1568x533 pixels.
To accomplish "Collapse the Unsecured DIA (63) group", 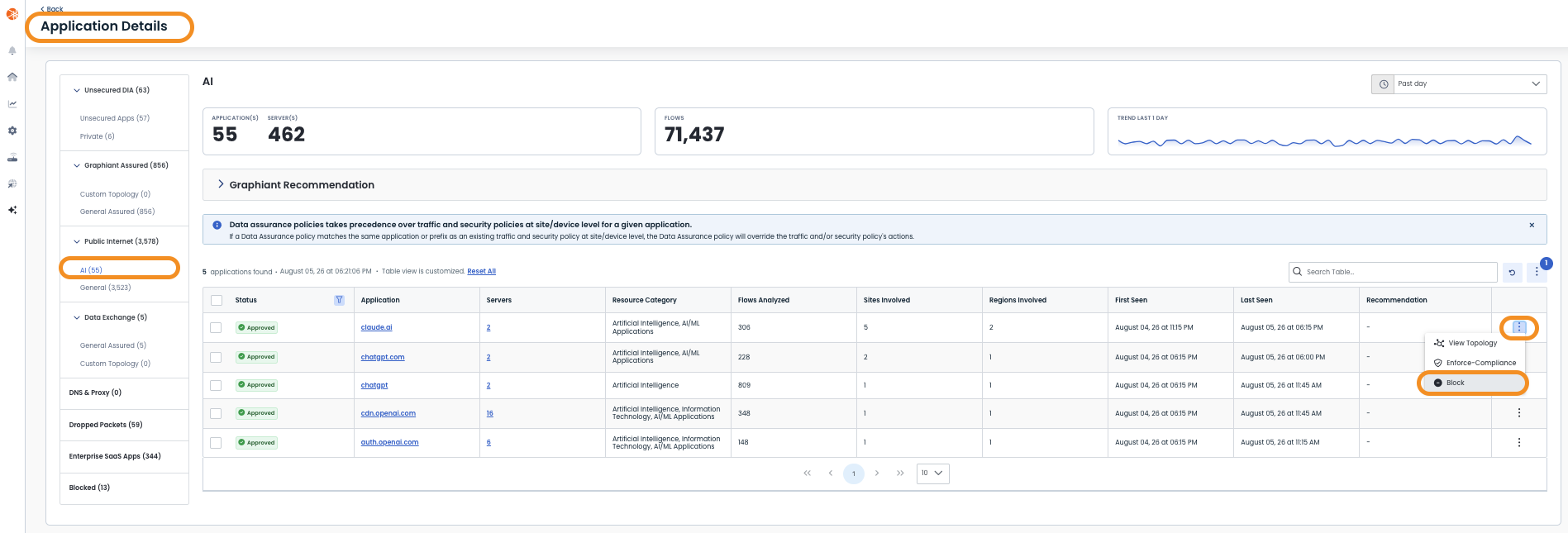I will pyautogui.click(x=77, y=90).
